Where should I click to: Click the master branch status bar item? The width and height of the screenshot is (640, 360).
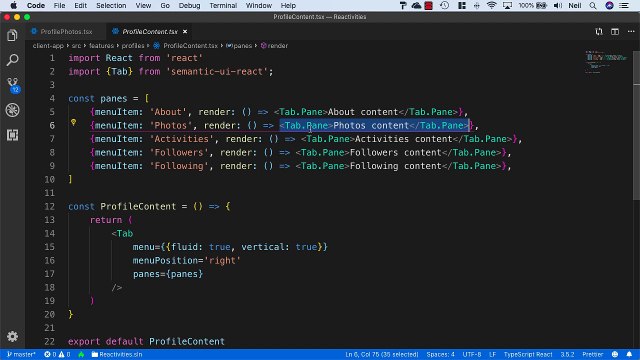click(x=21, y=354)
